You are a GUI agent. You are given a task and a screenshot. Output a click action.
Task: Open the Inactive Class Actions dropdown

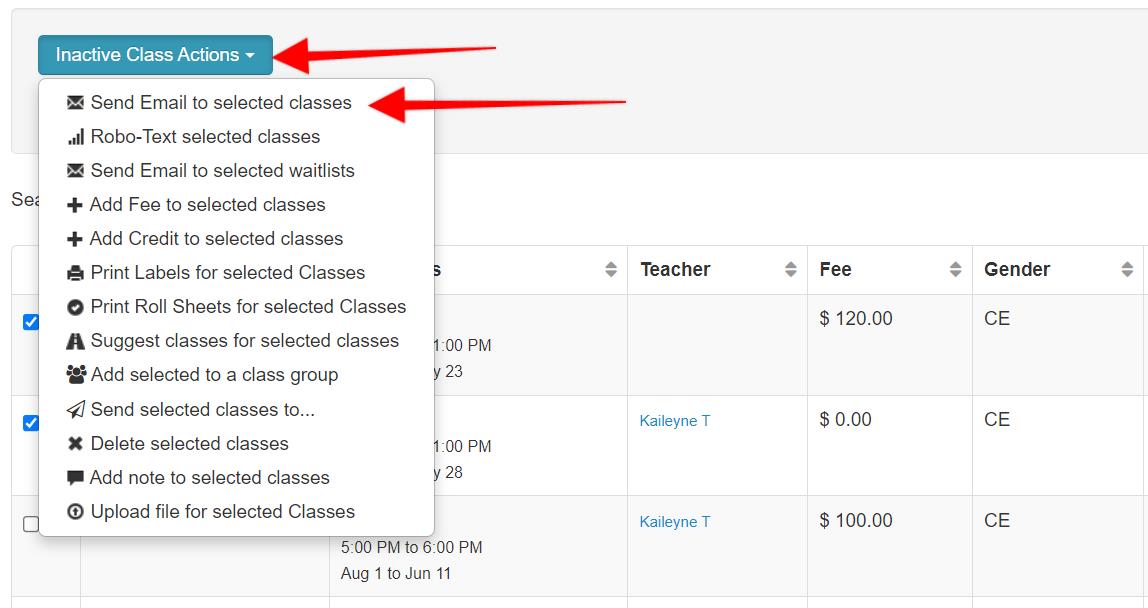coord(155,55)
